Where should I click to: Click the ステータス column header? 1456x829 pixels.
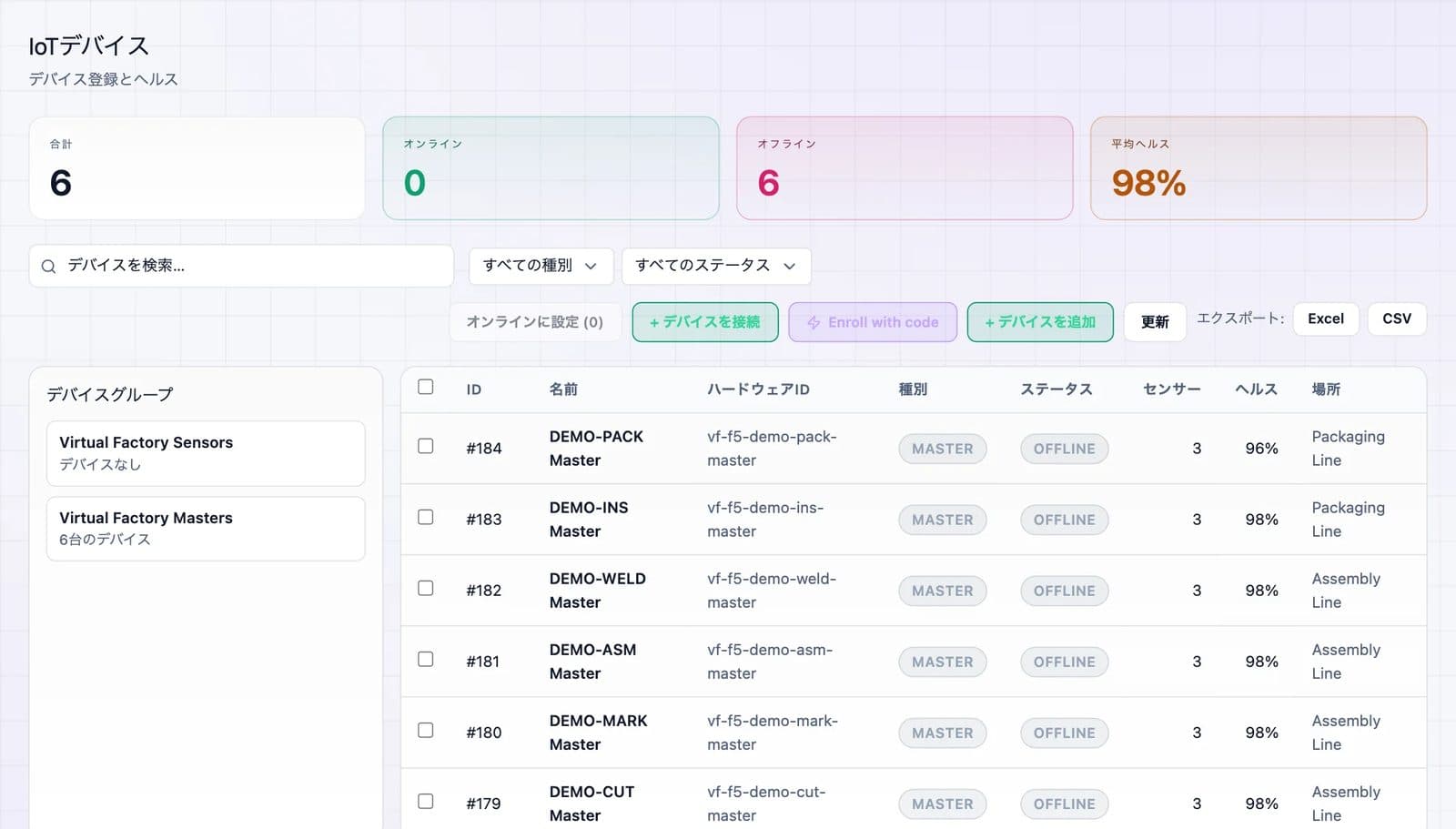pos(1056,389)
